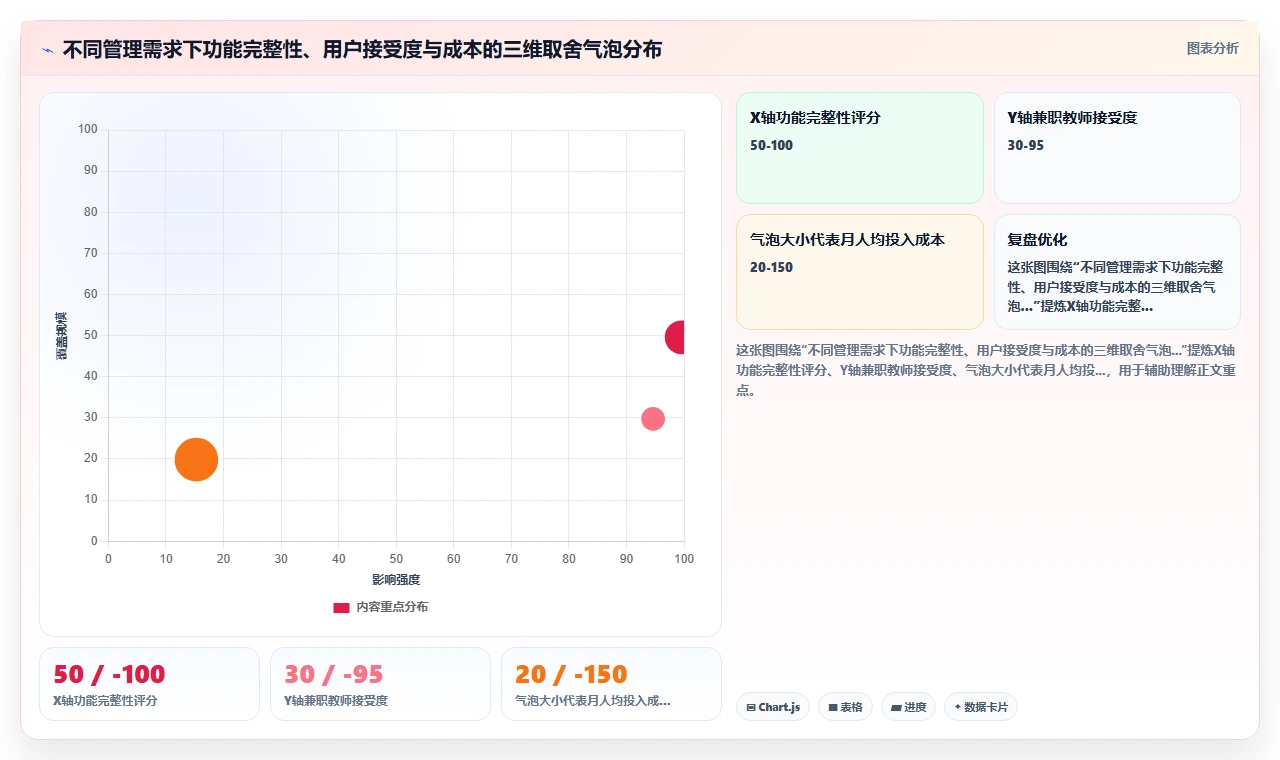Click the Chart.js tag icon
1280x760 pixels.
click(751, 707)
